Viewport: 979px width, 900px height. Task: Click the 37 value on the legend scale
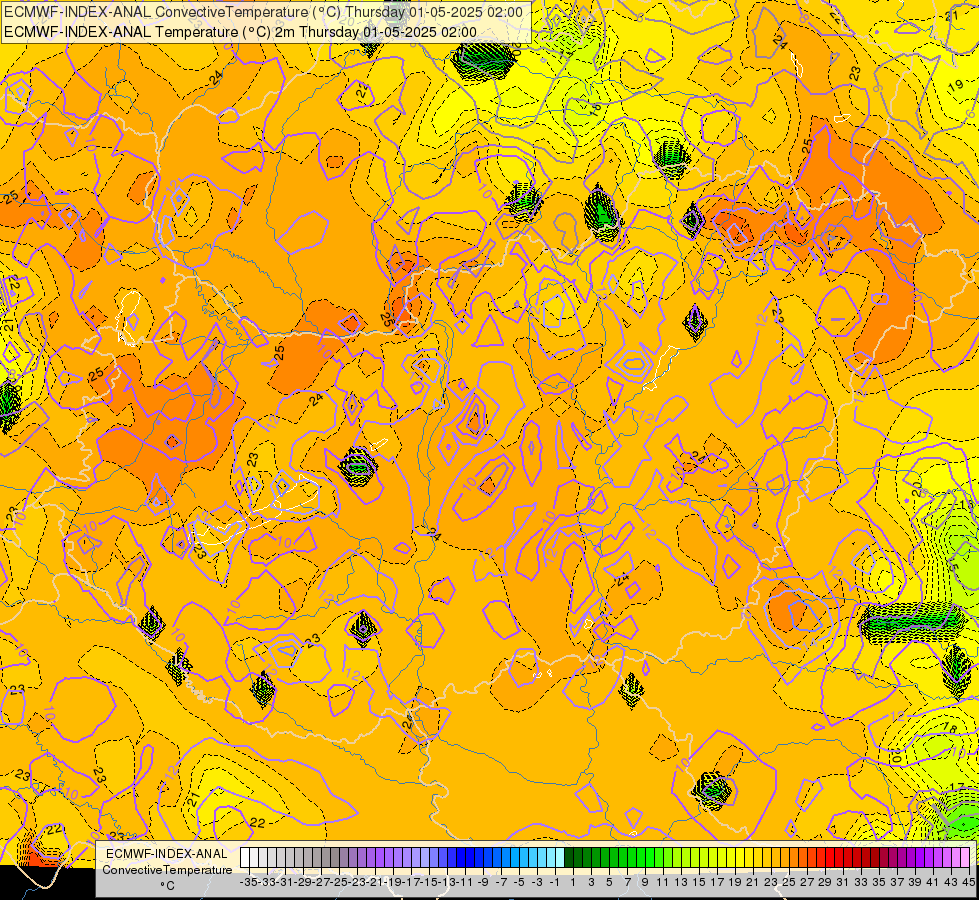[x=897, y=882]
